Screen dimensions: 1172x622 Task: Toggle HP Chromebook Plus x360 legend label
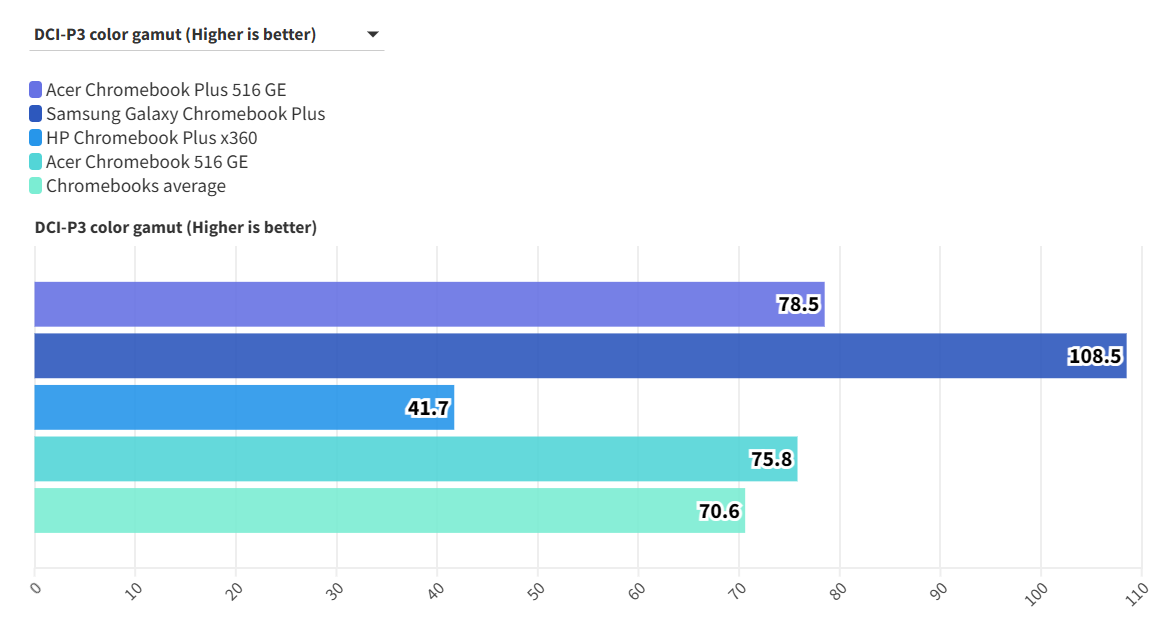tap(151, 138)
